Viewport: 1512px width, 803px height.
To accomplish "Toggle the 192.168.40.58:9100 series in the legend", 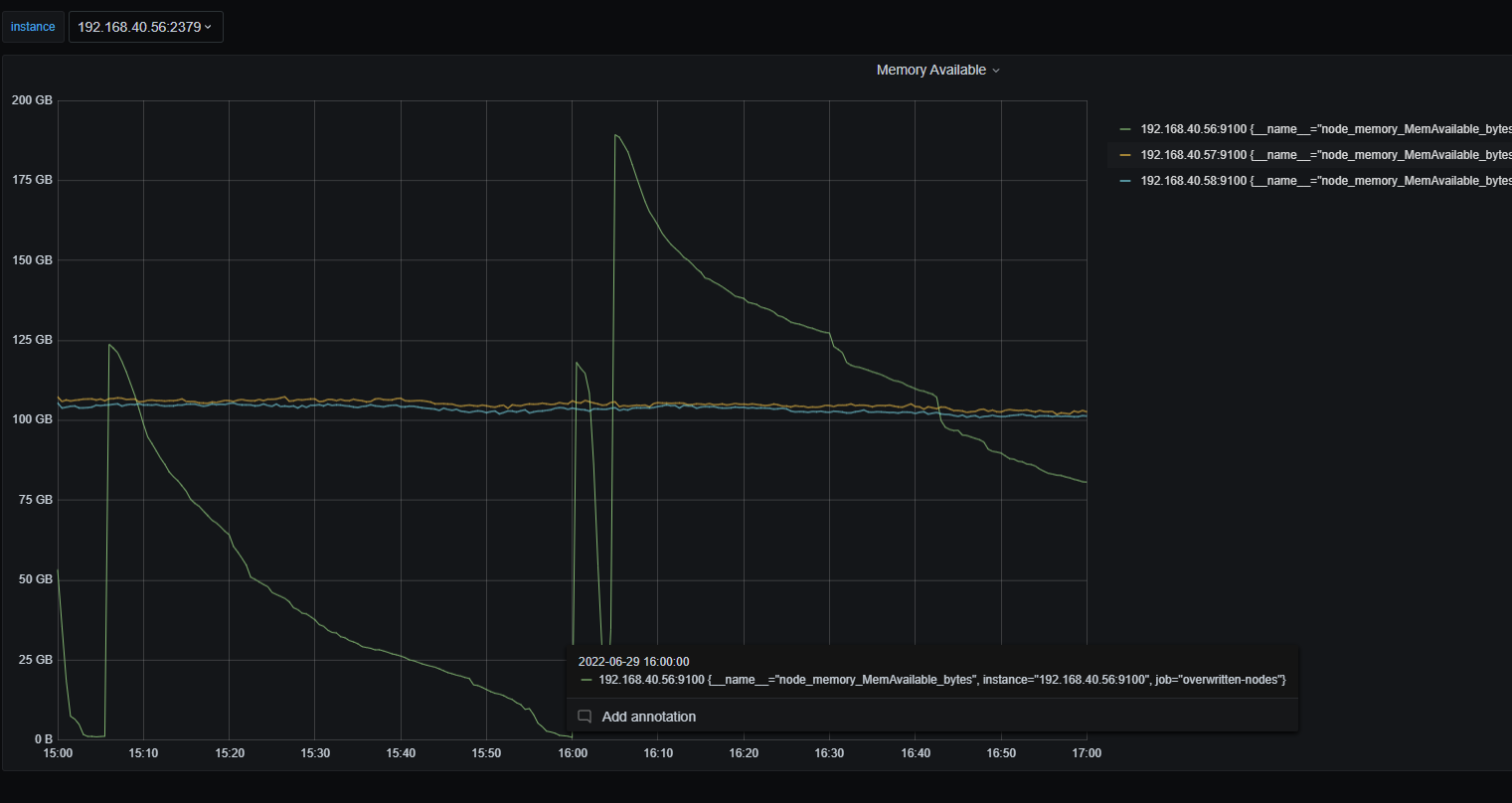I will click(x=1326, y=181).
